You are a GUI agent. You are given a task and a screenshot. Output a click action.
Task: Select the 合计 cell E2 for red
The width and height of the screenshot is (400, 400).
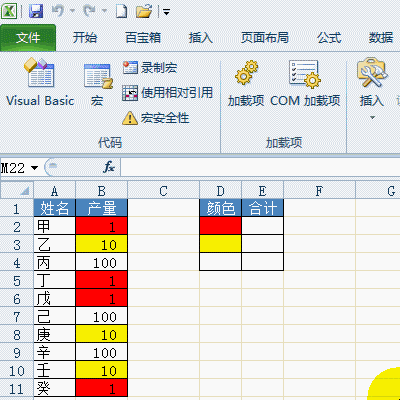click(x=262, y=226)
